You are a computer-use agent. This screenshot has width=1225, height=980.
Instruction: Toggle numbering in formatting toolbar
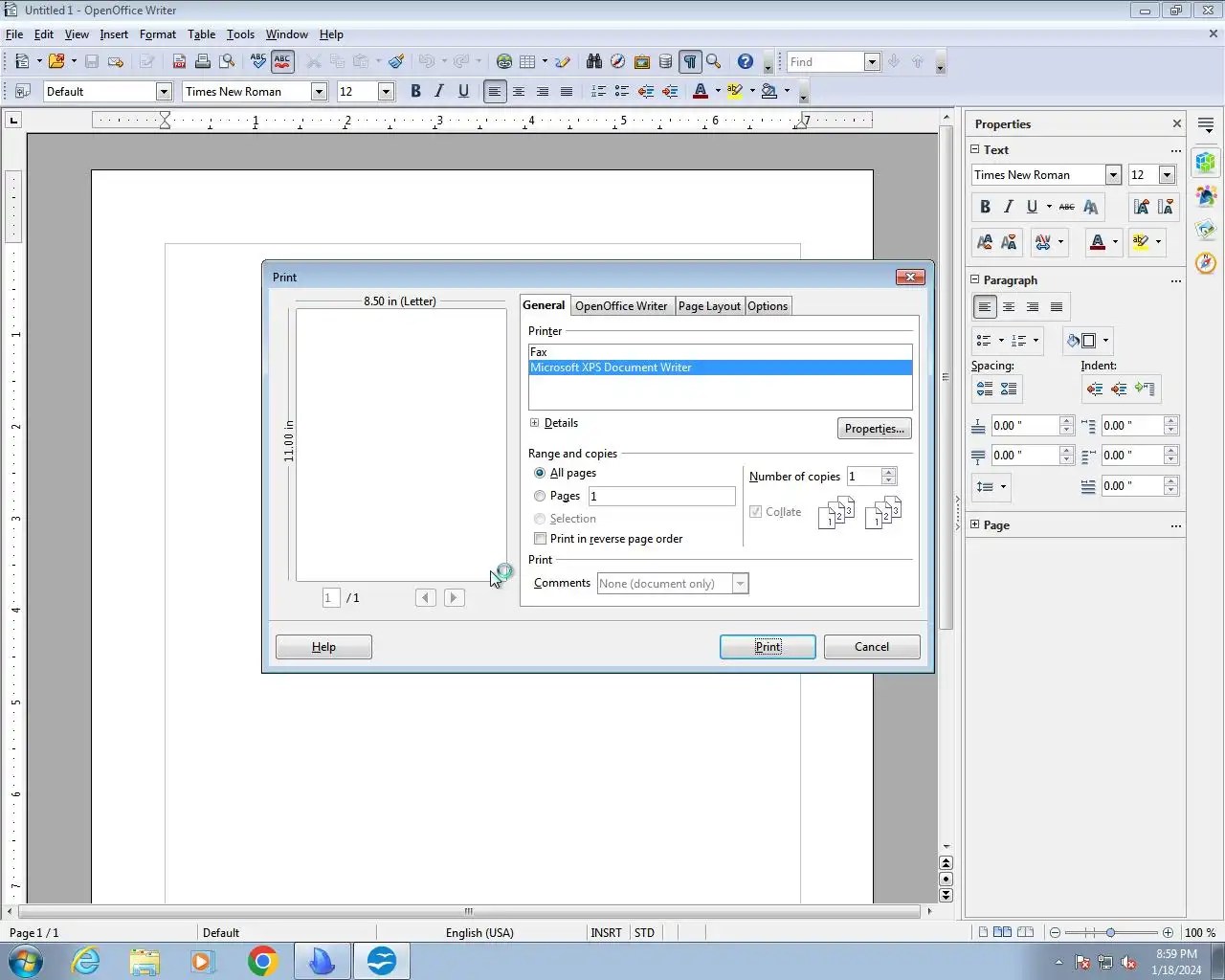coord(598,91)
